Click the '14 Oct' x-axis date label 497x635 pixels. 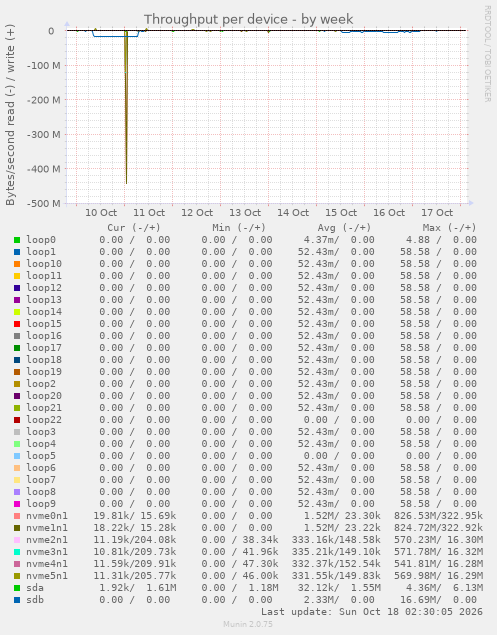click(293, 213)
